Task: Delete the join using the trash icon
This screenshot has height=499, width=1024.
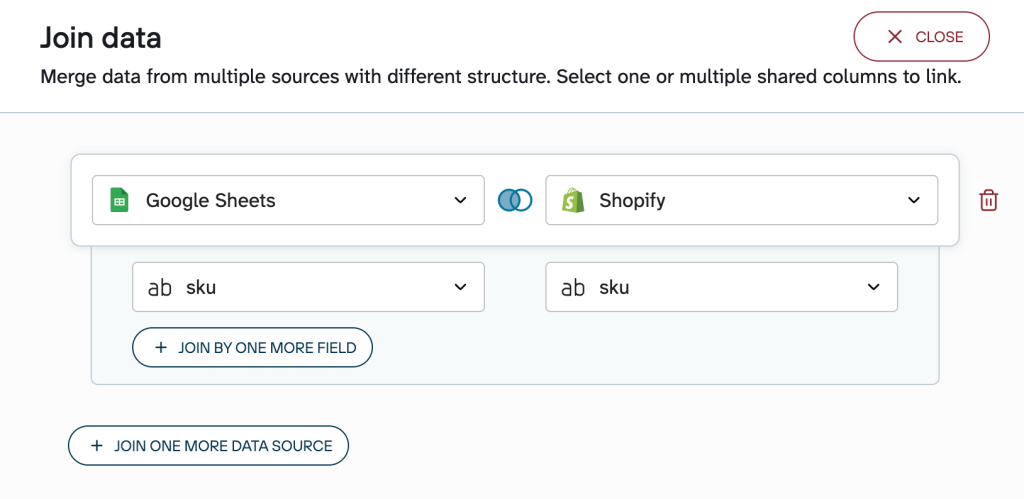Action: point(988,200)
